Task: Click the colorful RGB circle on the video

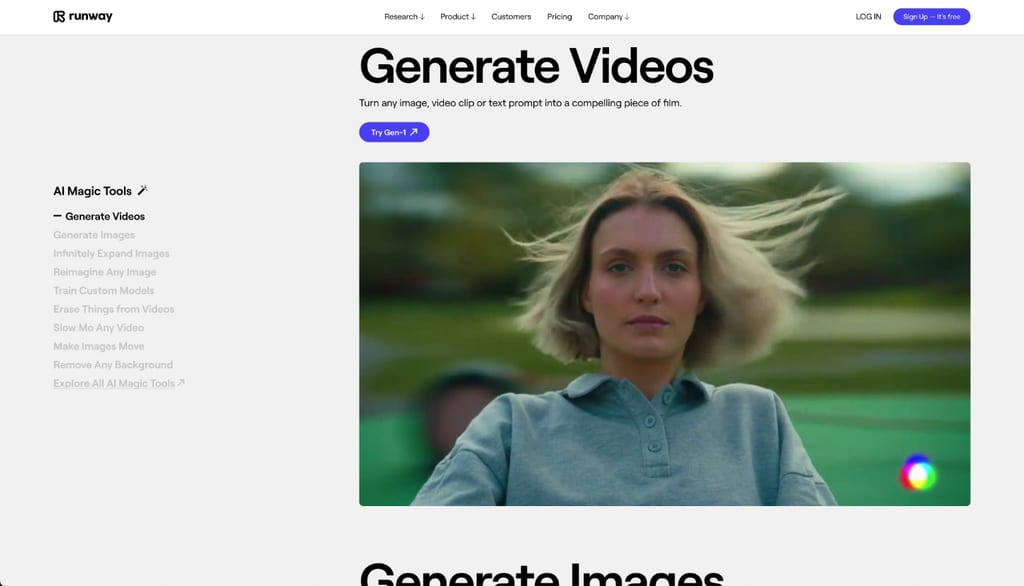Action: 918,474
